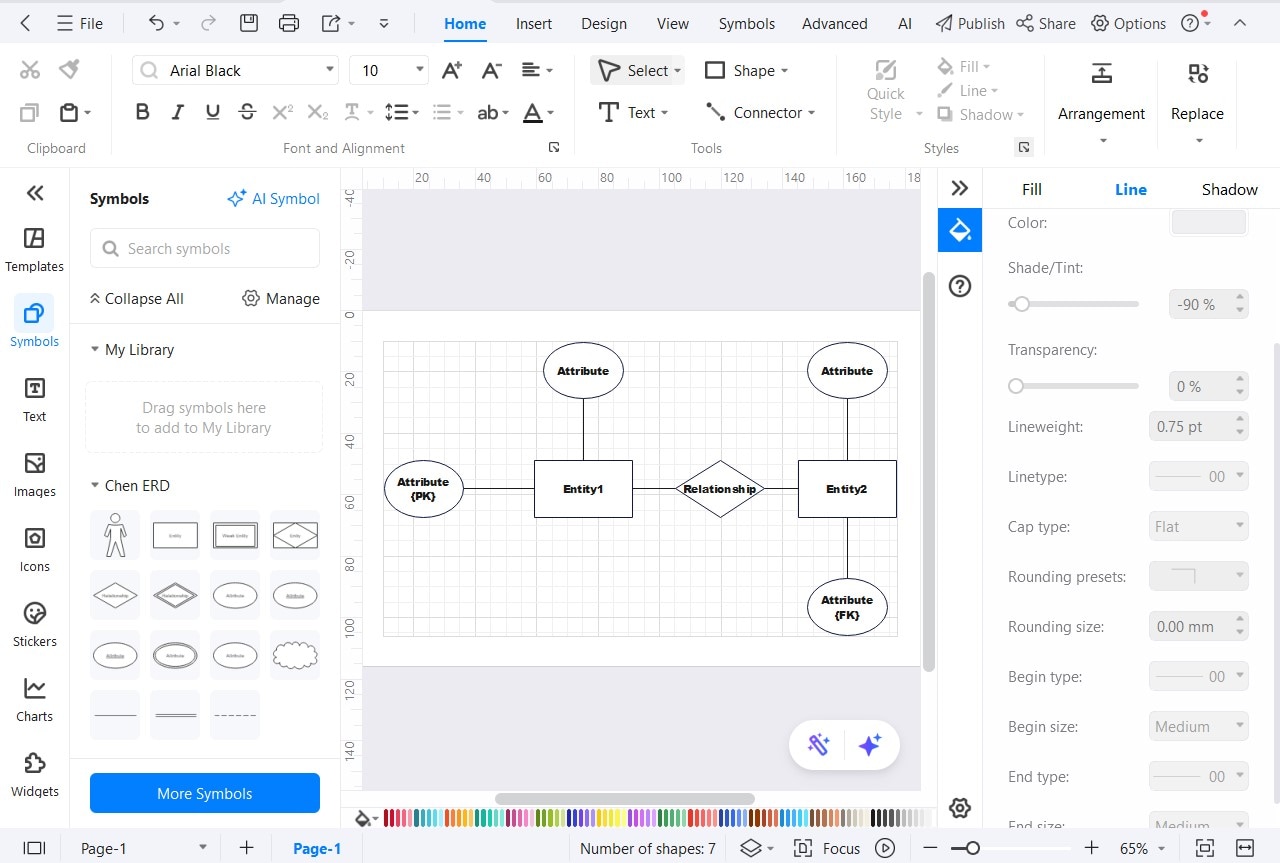Click the help question mark in right panel
The width and height of the screenshot is (1280, 863).
pyautogui.click(x=960, y=287)
